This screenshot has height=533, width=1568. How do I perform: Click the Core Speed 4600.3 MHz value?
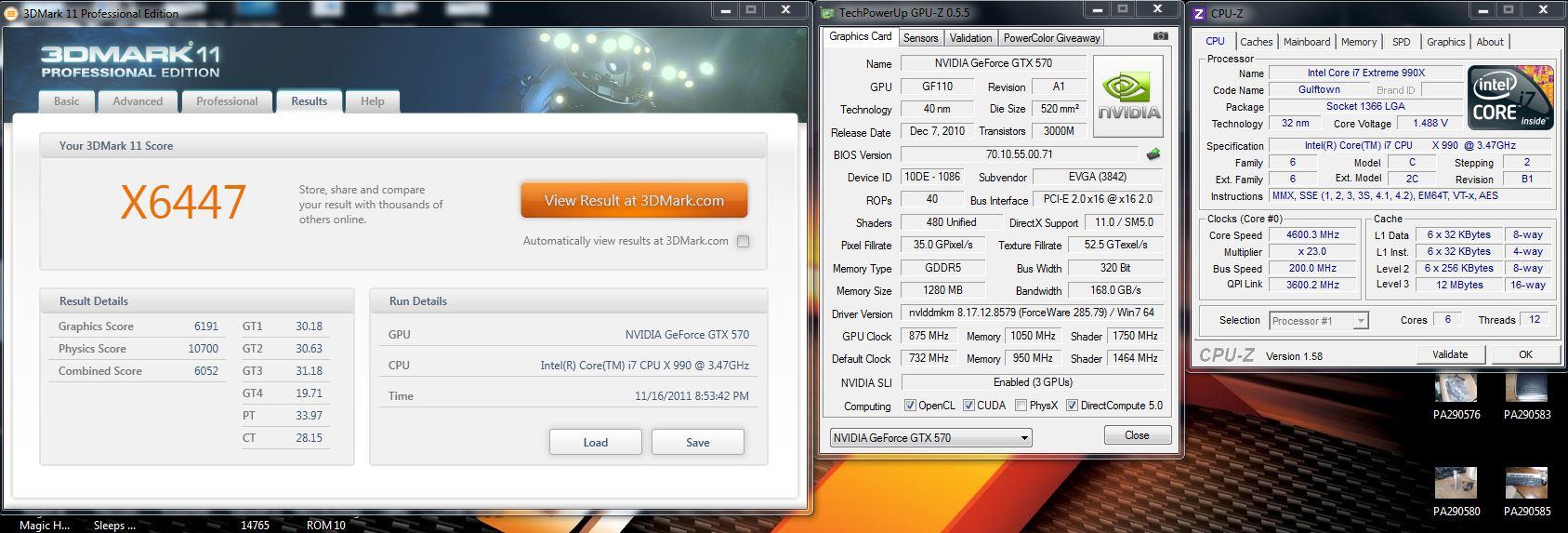1312,235
